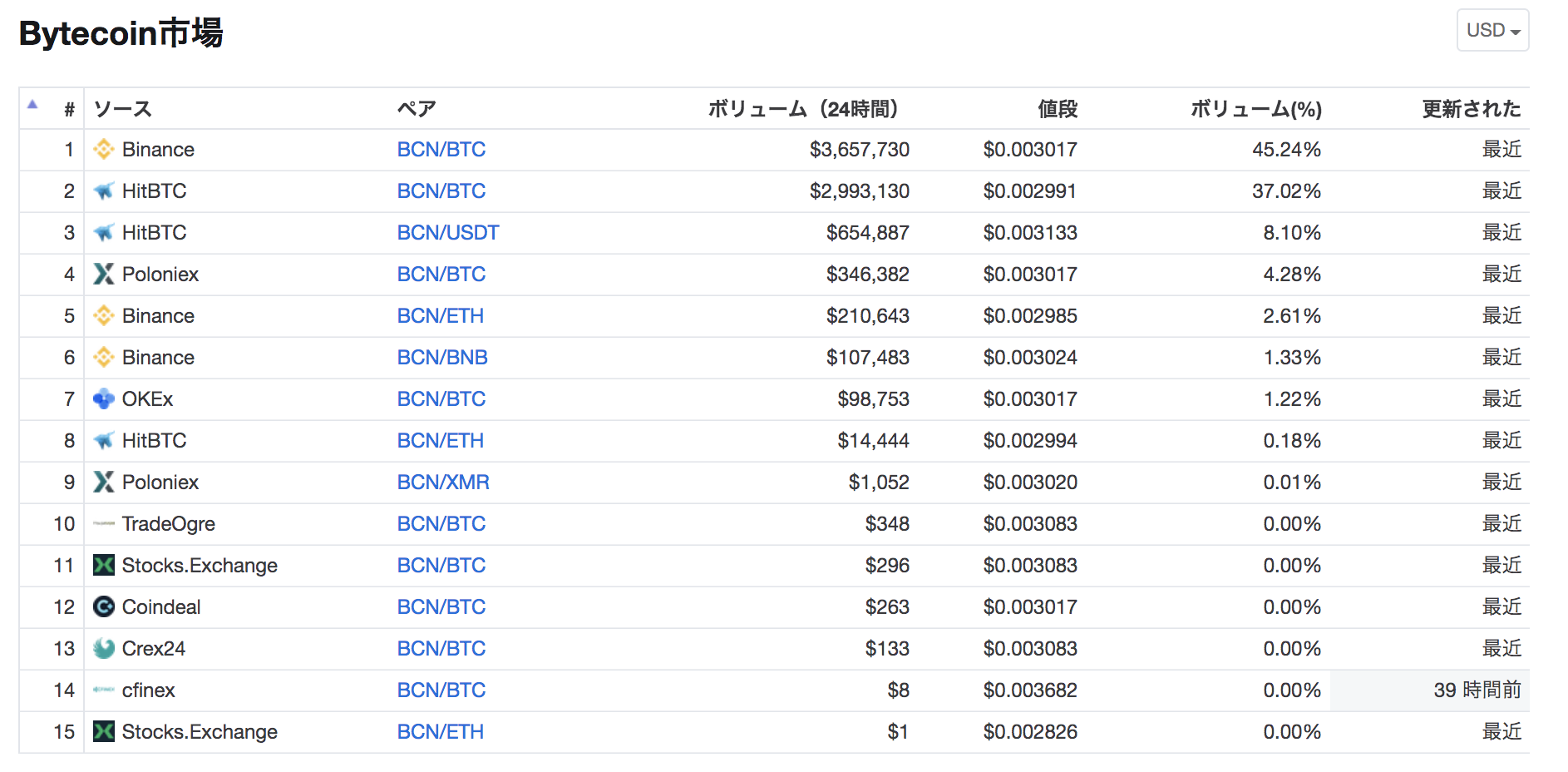Click the Crex24 logo in row 13

[103, 649]
